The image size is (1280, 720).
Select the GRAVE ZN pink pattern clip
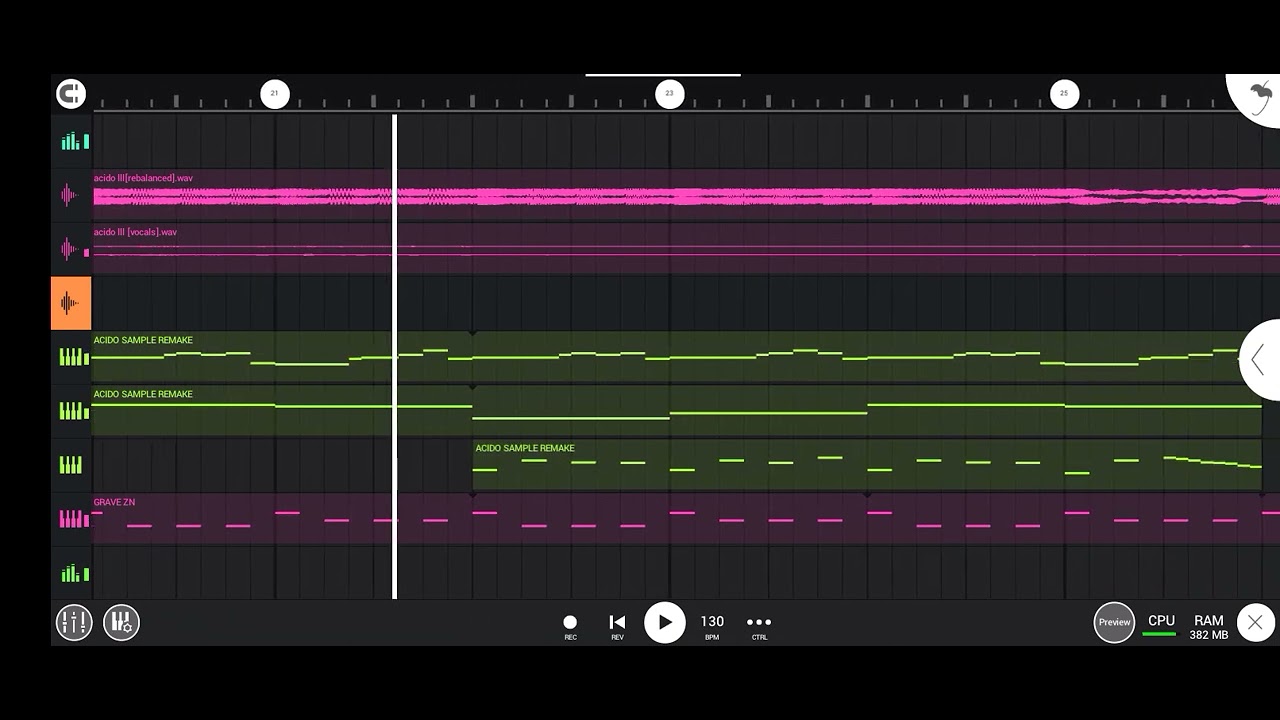[x=686, y=519]
